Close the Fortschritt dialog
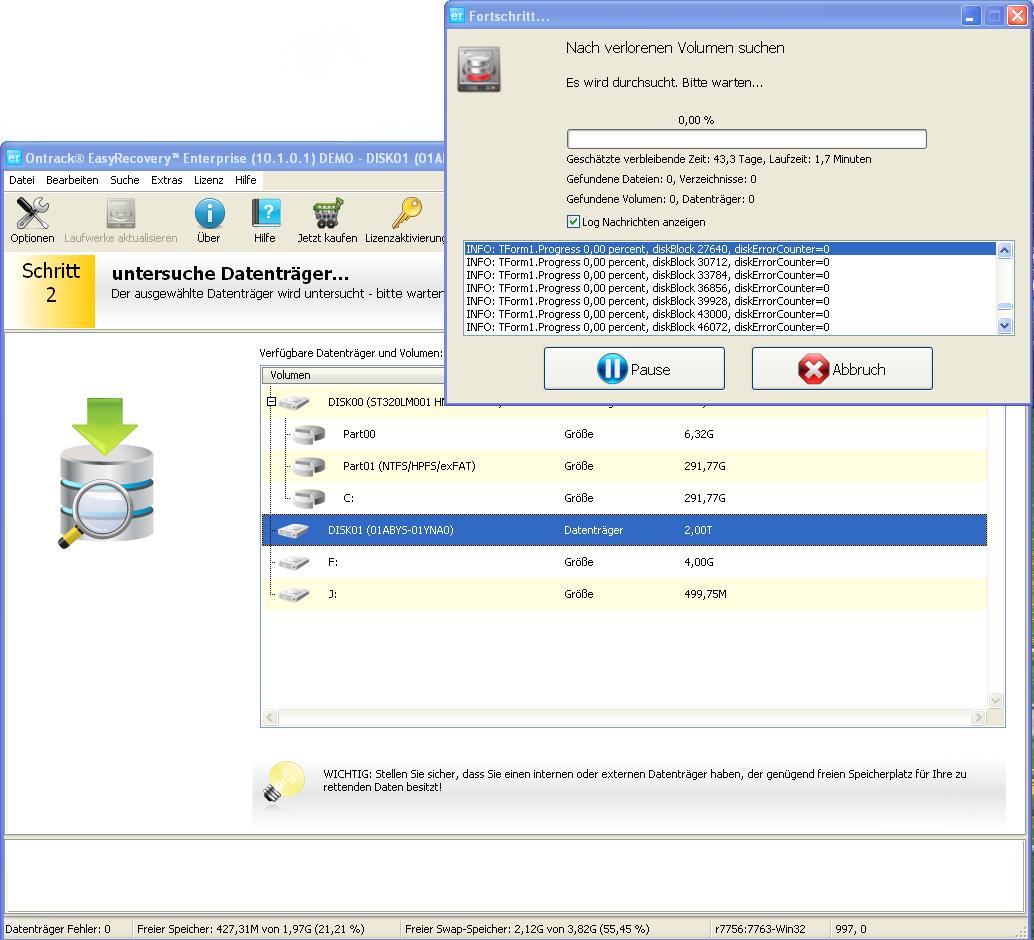Screen dimensions: 1034x940 (1018, 16)
